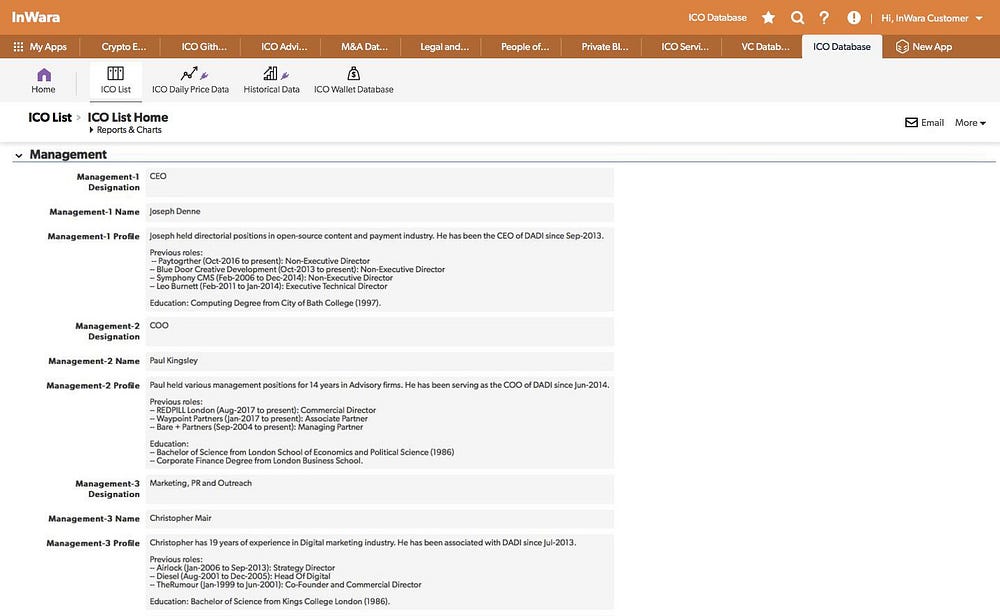Click the Management-3 Designation label
Viewport: 1000px width, 616px height.
[107, 488]
